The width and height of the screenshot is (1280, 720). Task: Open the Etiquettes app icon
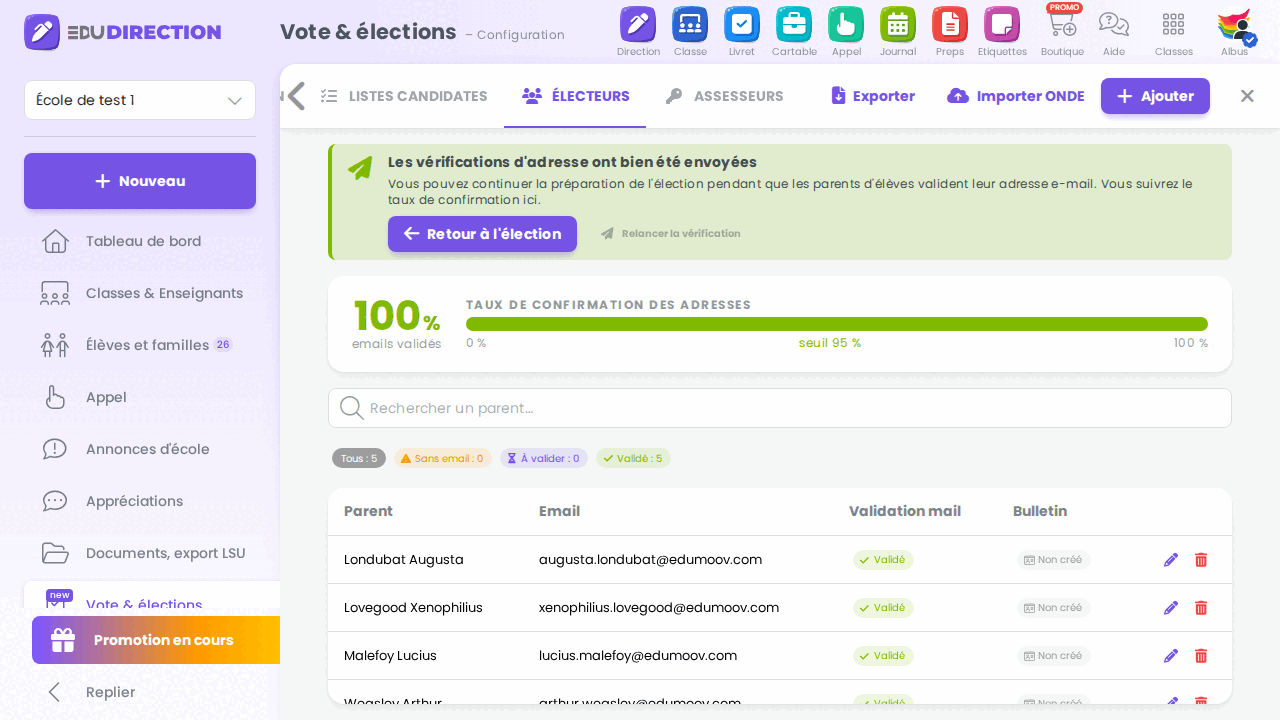tap(1002, 24)
